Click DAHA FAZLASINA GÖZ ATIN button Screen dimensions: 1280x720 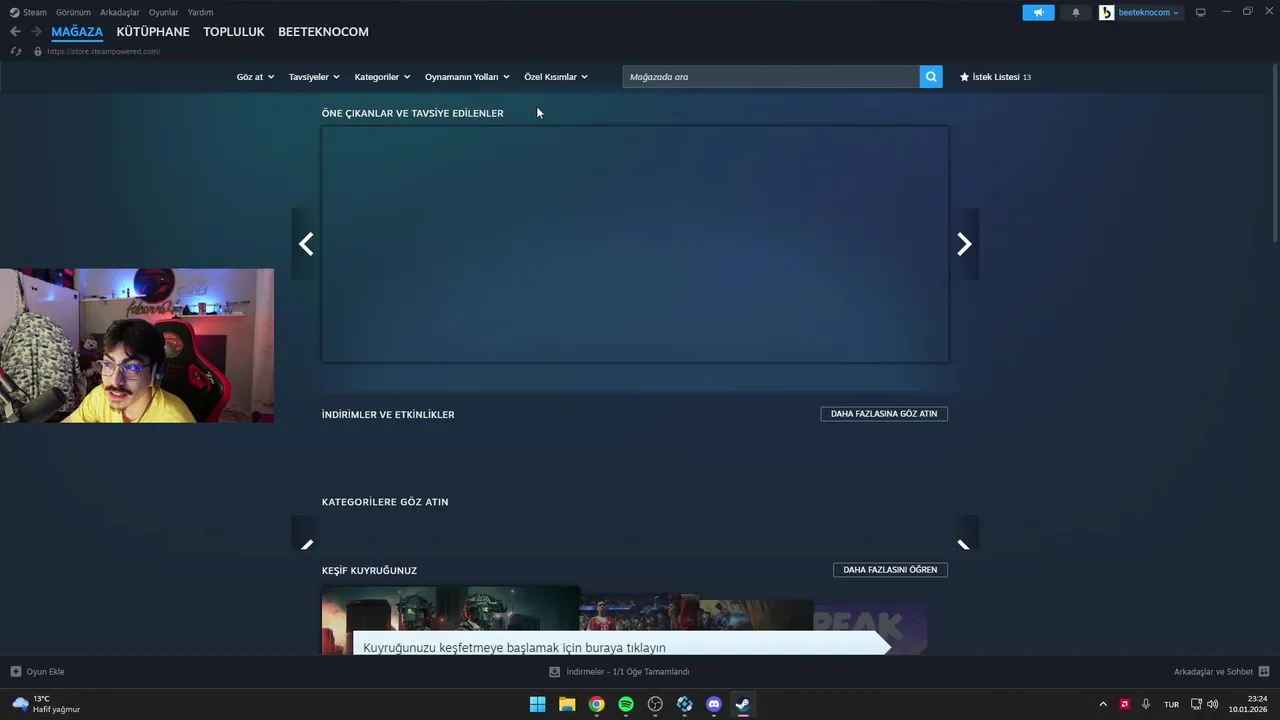884,414
